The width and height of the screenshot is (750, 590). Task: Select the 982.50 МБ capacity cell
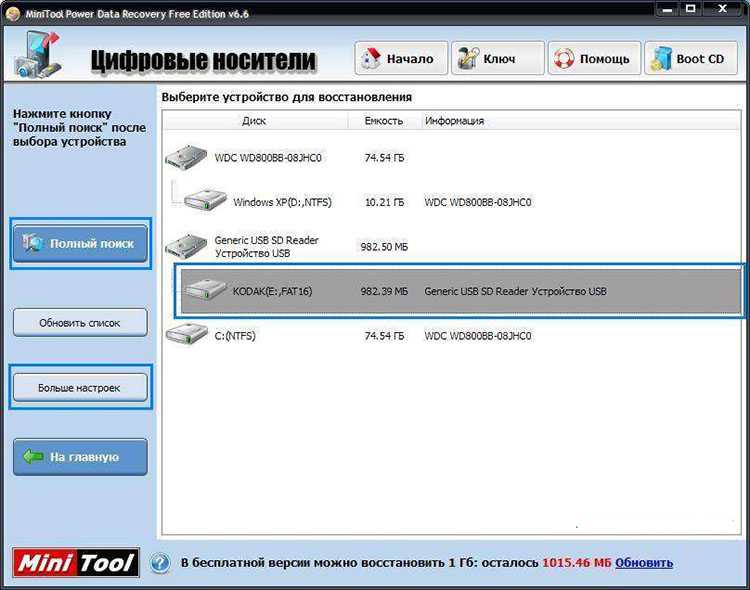point(384,247)
